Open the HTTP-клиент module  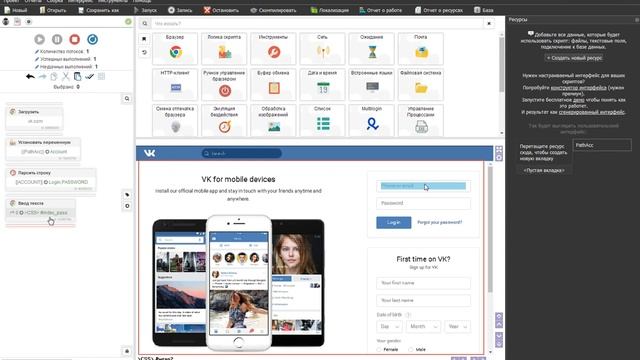[175, 84]
